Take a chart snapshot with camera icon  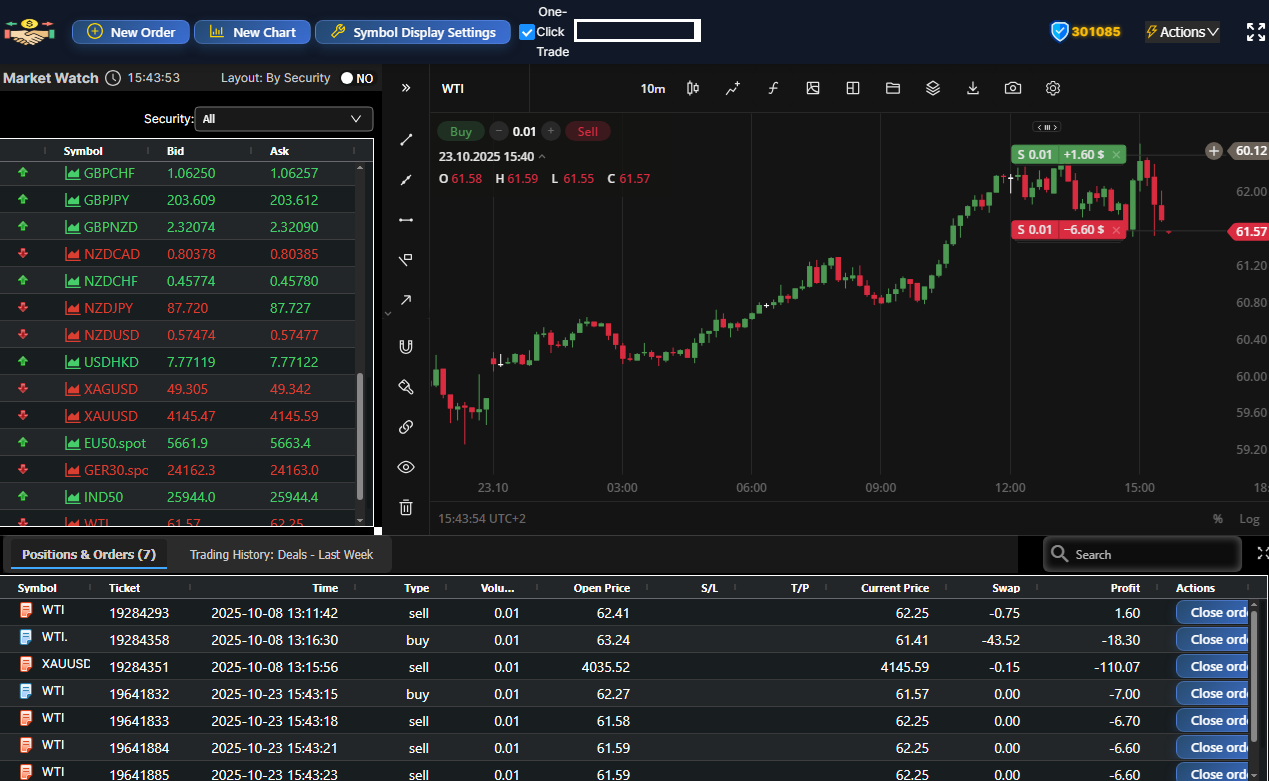(1013, 88)
